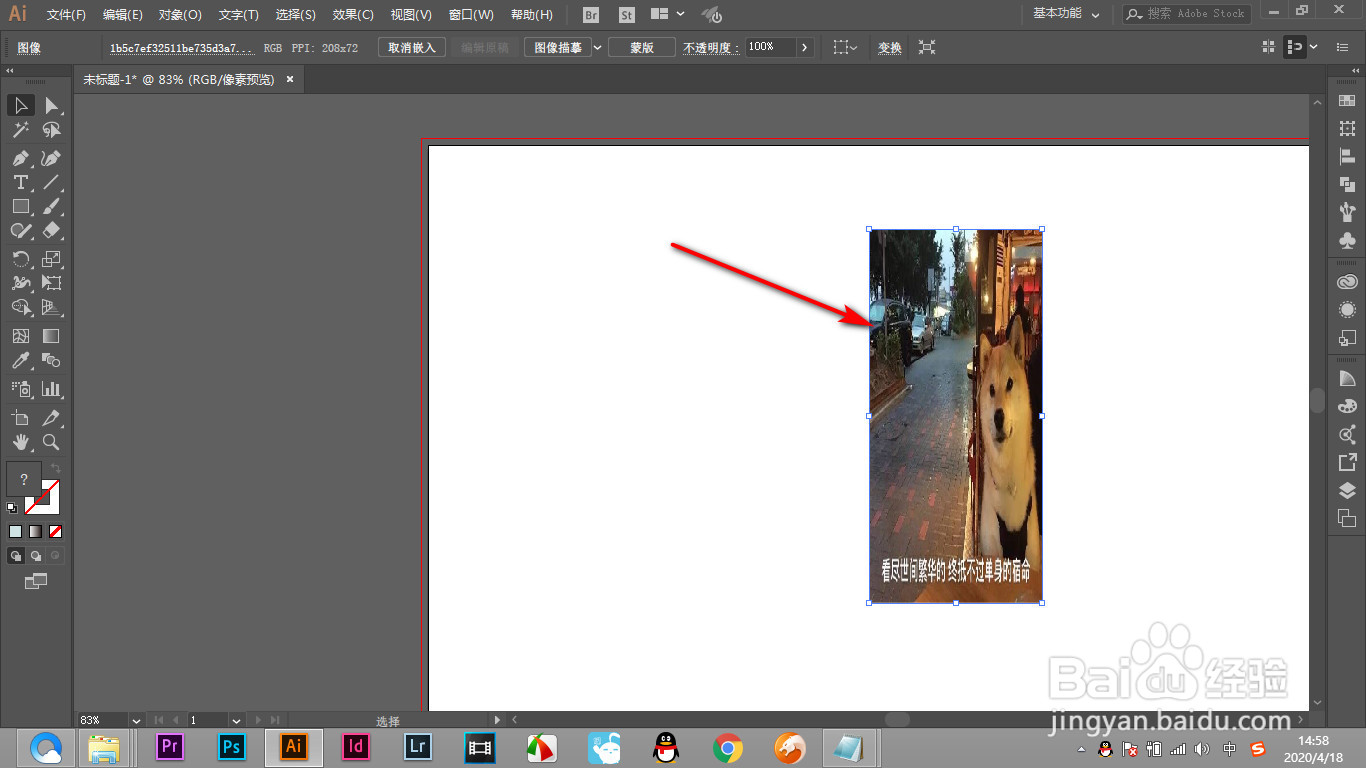
Task: Select the Rotate tool
Action: click(20, 259)
